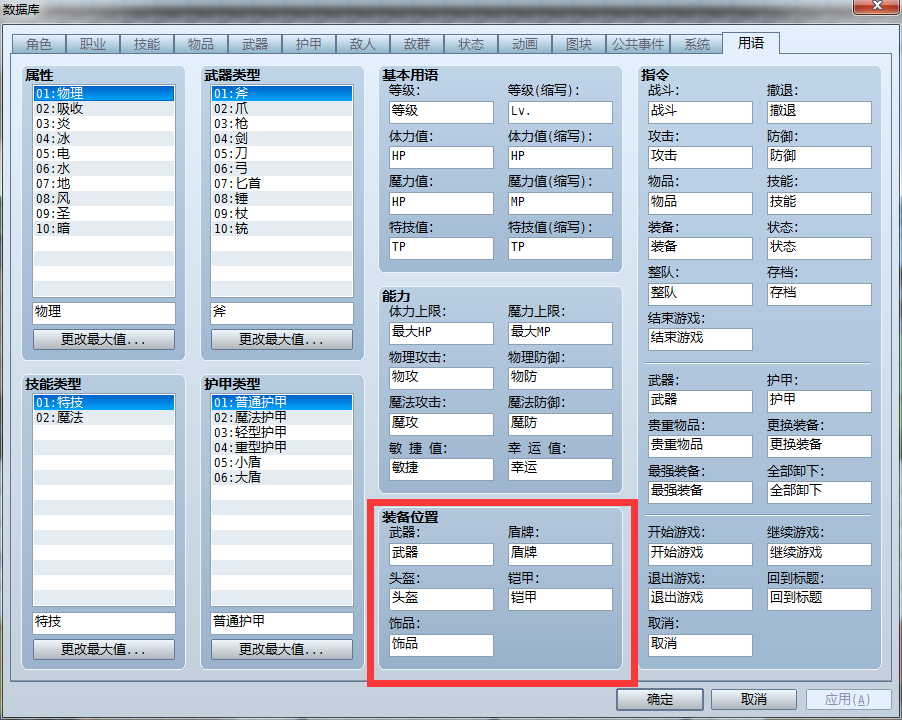Click the 特技值 field with TP
Image resolution: width=902 pixels, height=720 pixels.
tap(441, 248)
